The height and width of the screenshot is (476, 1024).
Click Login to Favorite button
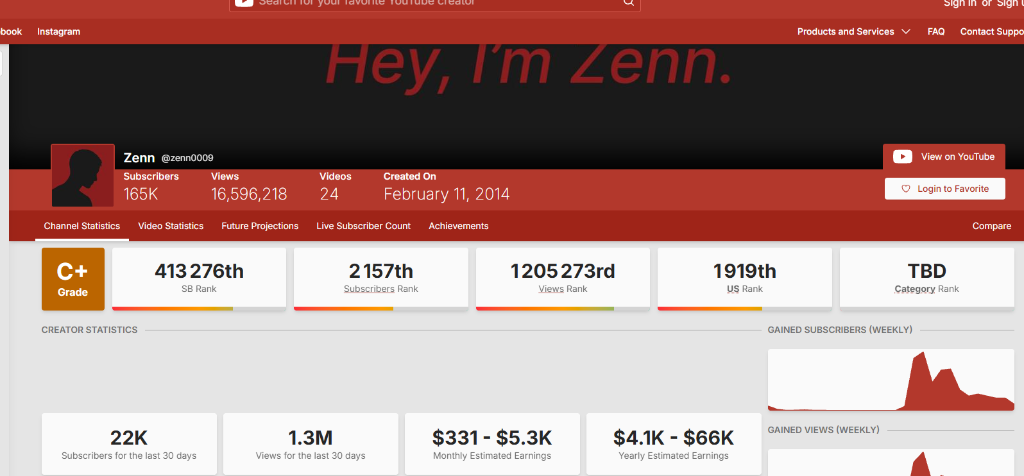pos(944,189)
